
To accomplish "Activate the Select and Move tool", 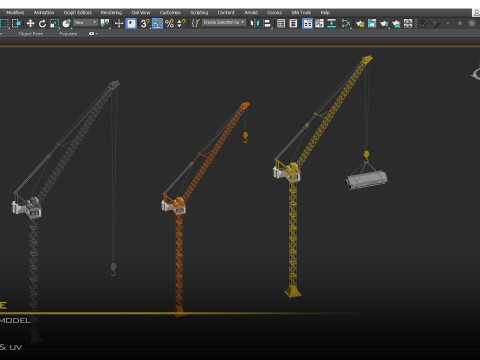I will coord(30,23).
